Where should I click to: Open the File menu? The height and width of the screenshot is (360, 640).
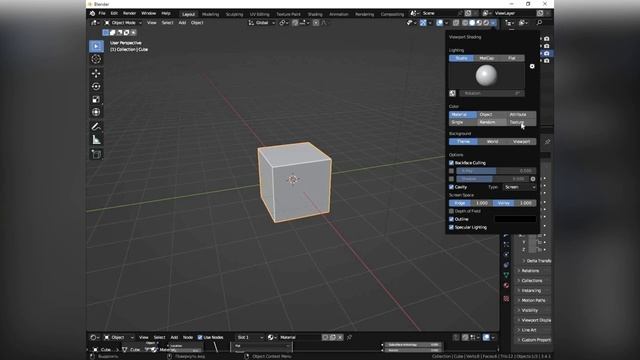[x=102, y=13]
